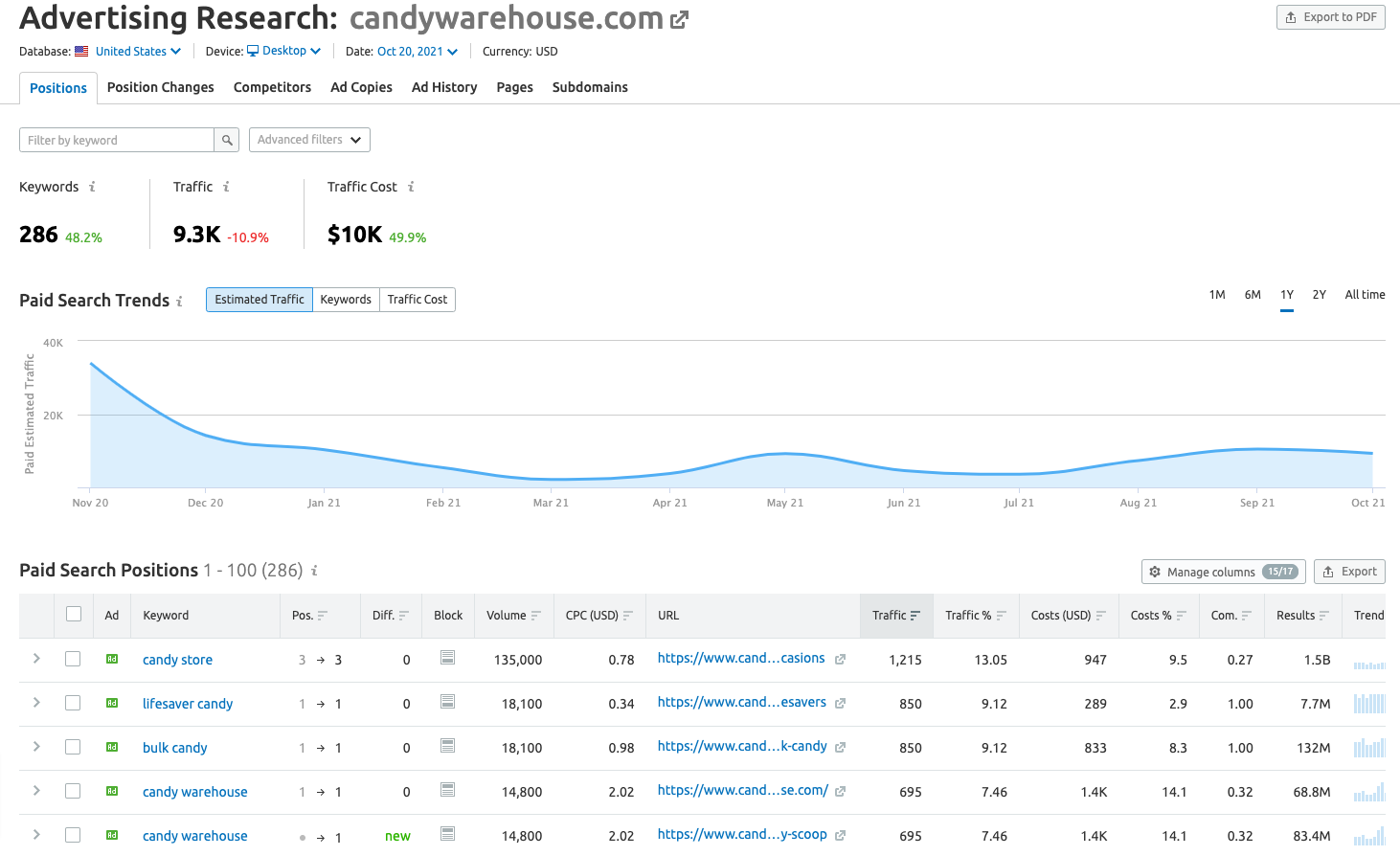Image resolution: width=1400 pixels, height=856 pixels.
Task: Open external URL icon for lifesaver candy row
Action: click(x=840, y=704)
